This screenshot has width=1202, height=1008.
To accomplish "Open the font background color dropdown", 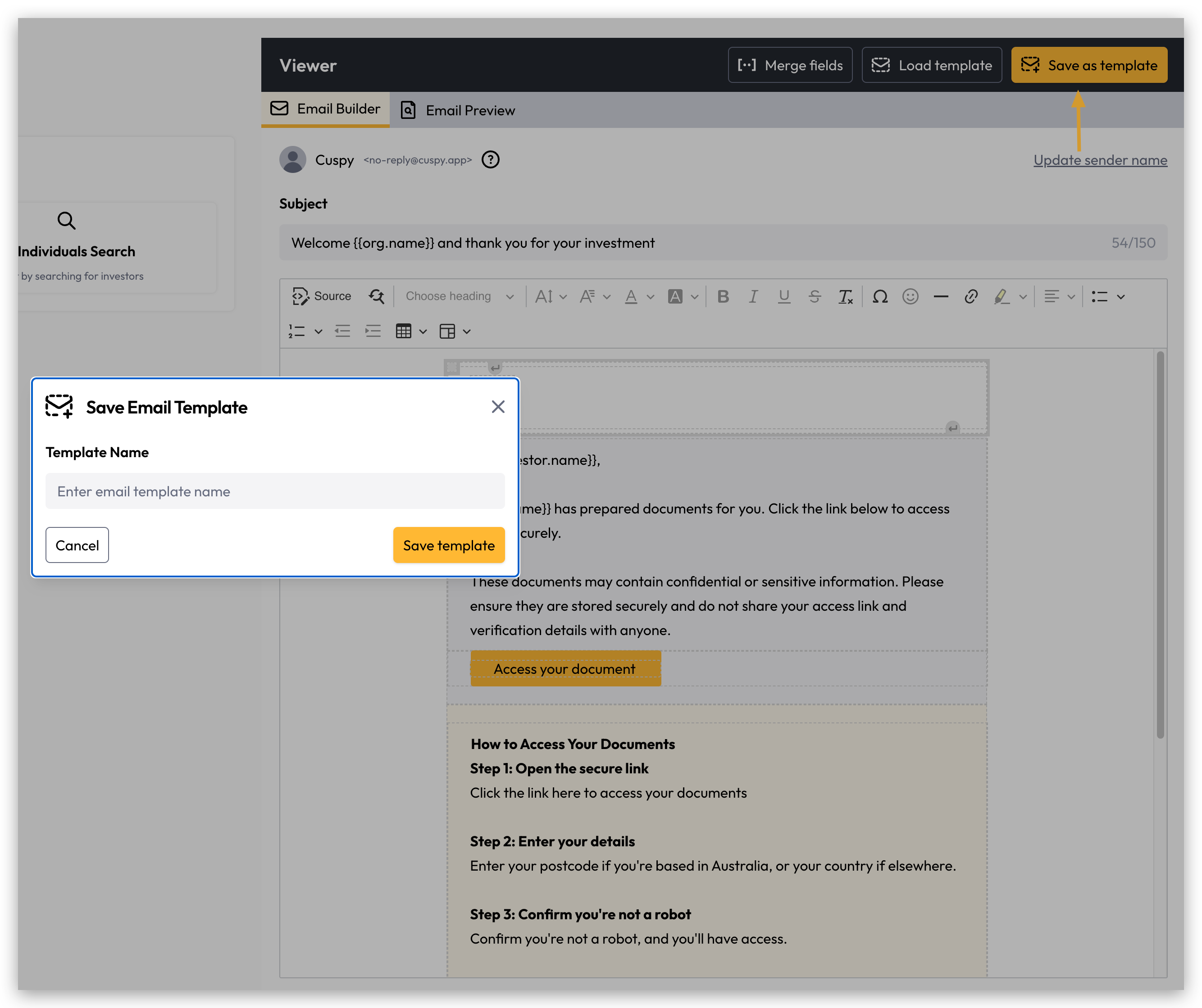I will tap(683, 296).
